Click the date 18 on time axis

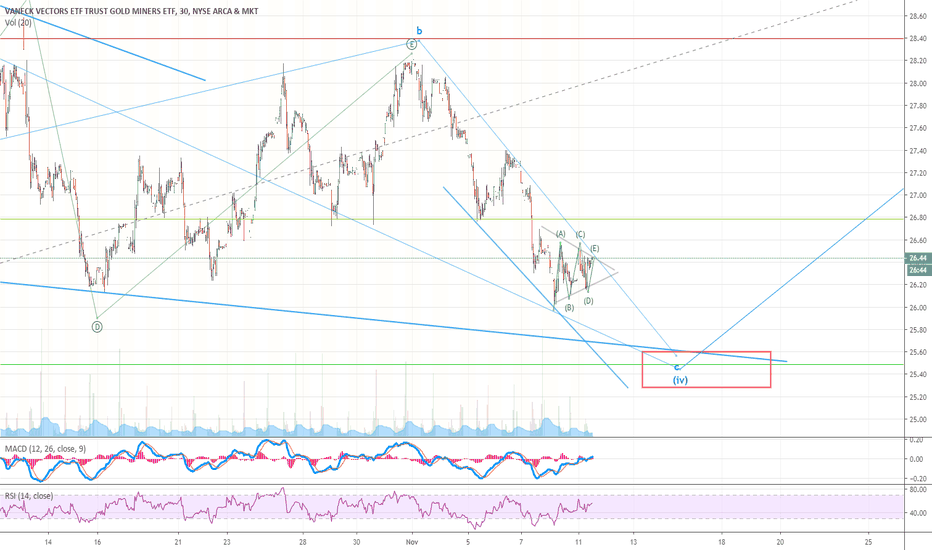pos(722,542)
